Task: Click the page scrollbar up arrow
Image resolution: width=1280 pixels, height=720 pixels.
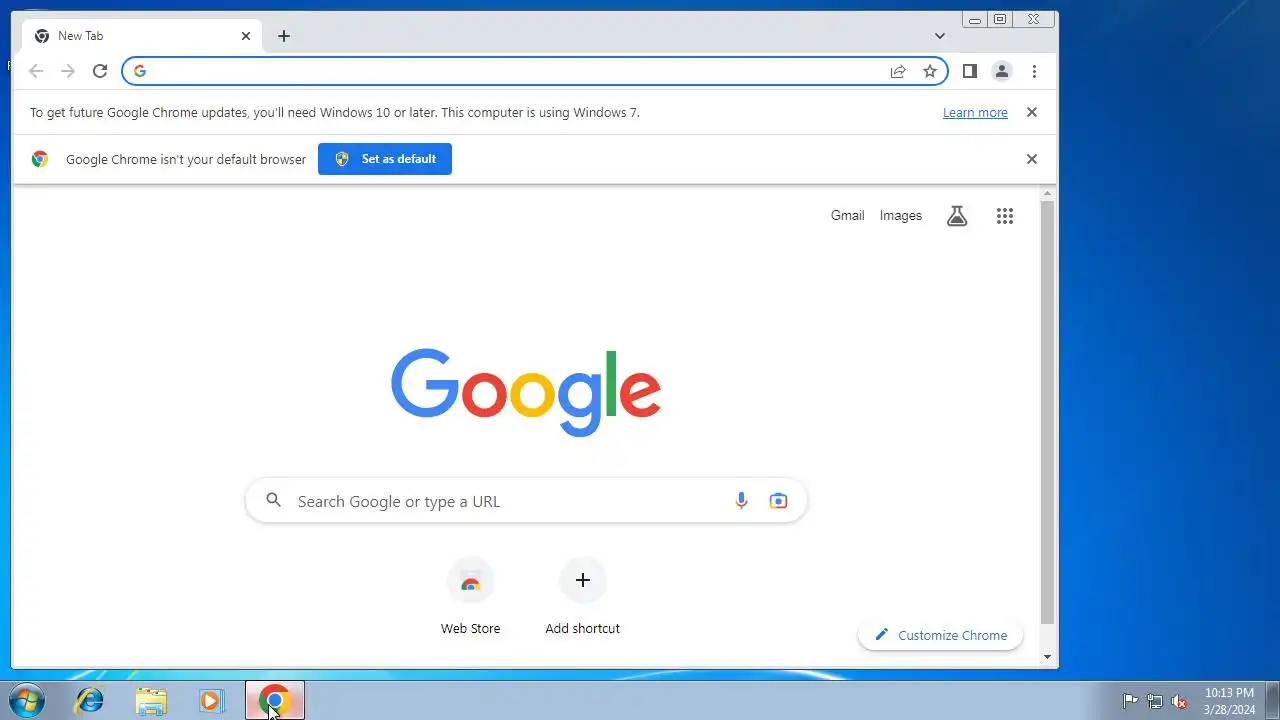Action: pos(1048,193)
